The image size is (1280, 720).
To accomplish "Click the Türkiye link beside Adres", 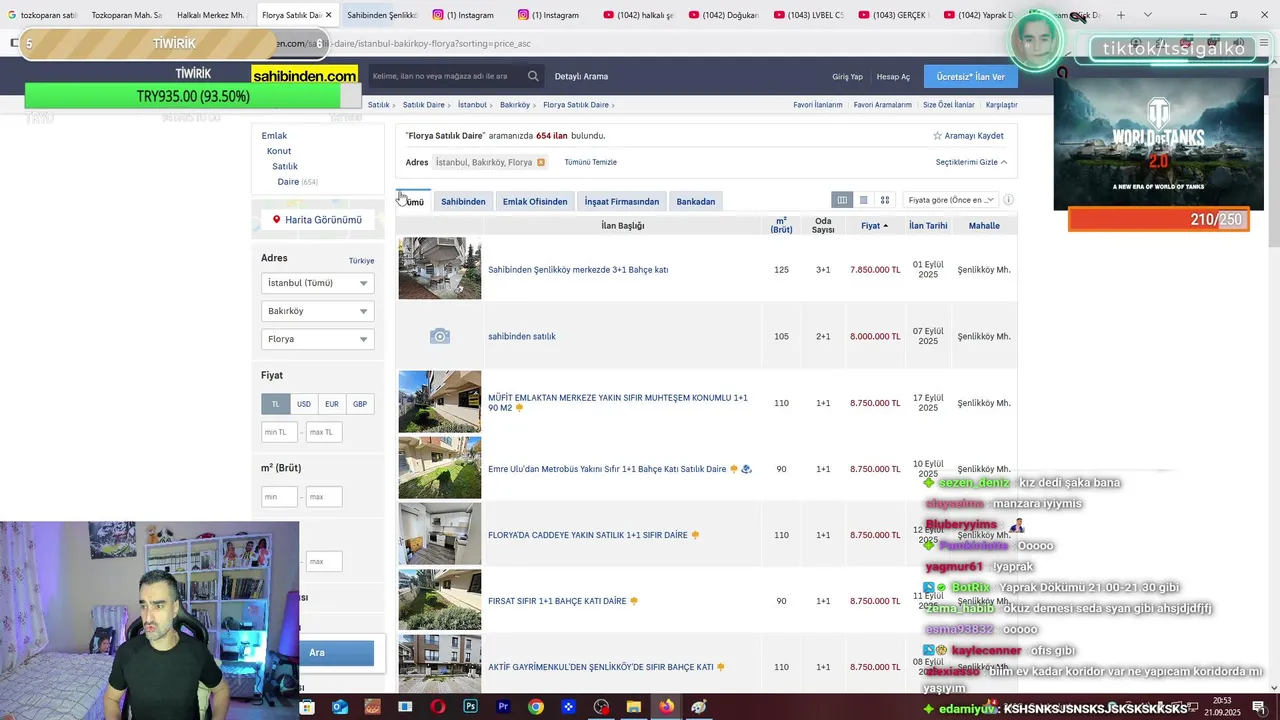I will click(361, 261).
